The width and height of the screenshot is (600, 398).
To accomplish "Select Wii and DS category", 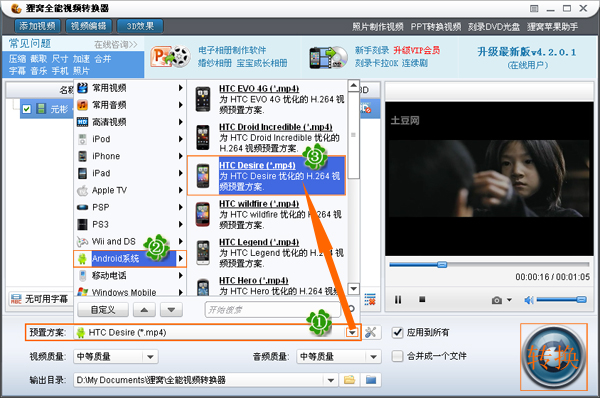I will point(130,241).
